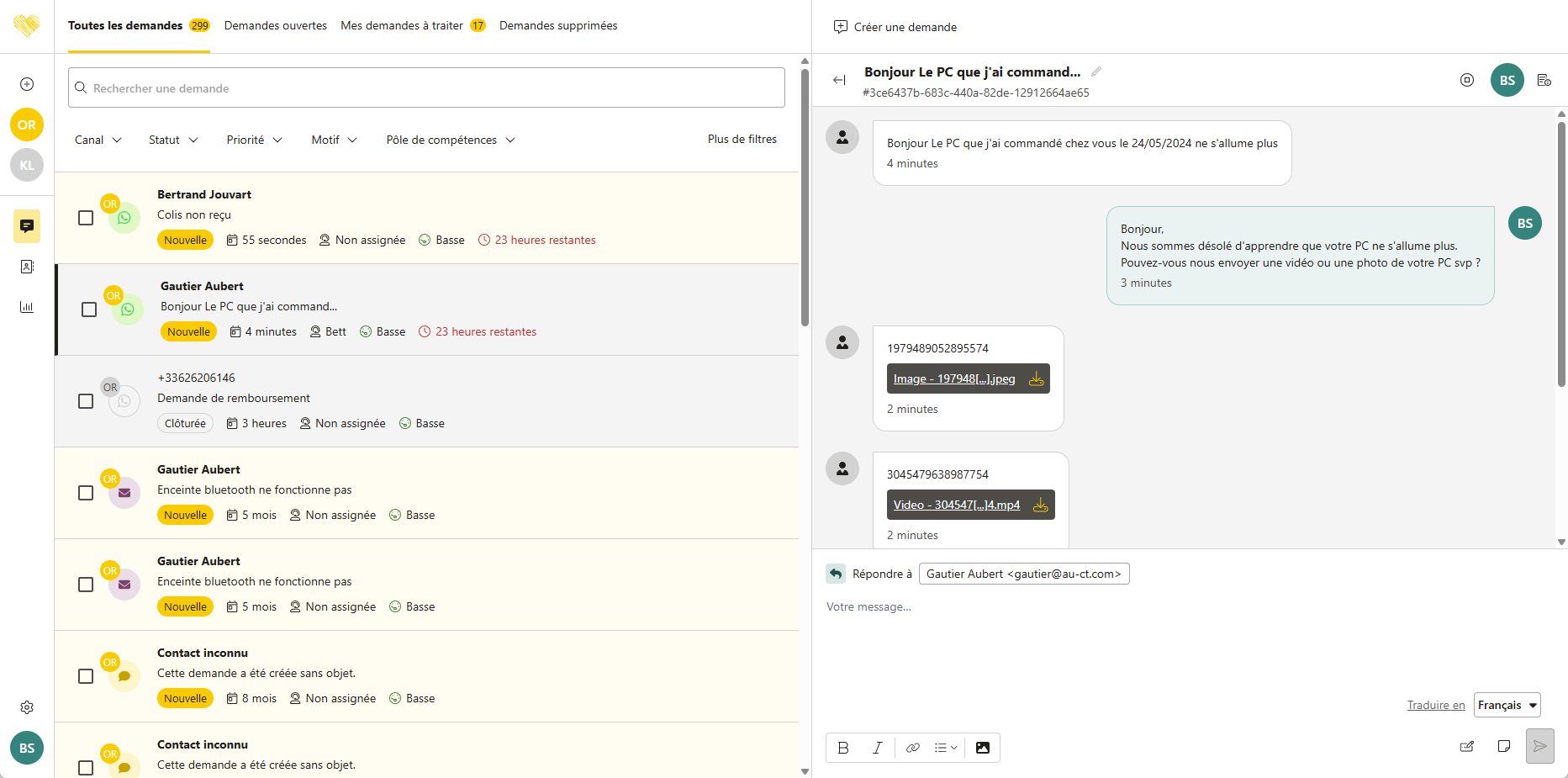Viewport: 1568px width, 778px height.
Task: Edit ticket title with pencil icon
Action: pos(1096,72)
